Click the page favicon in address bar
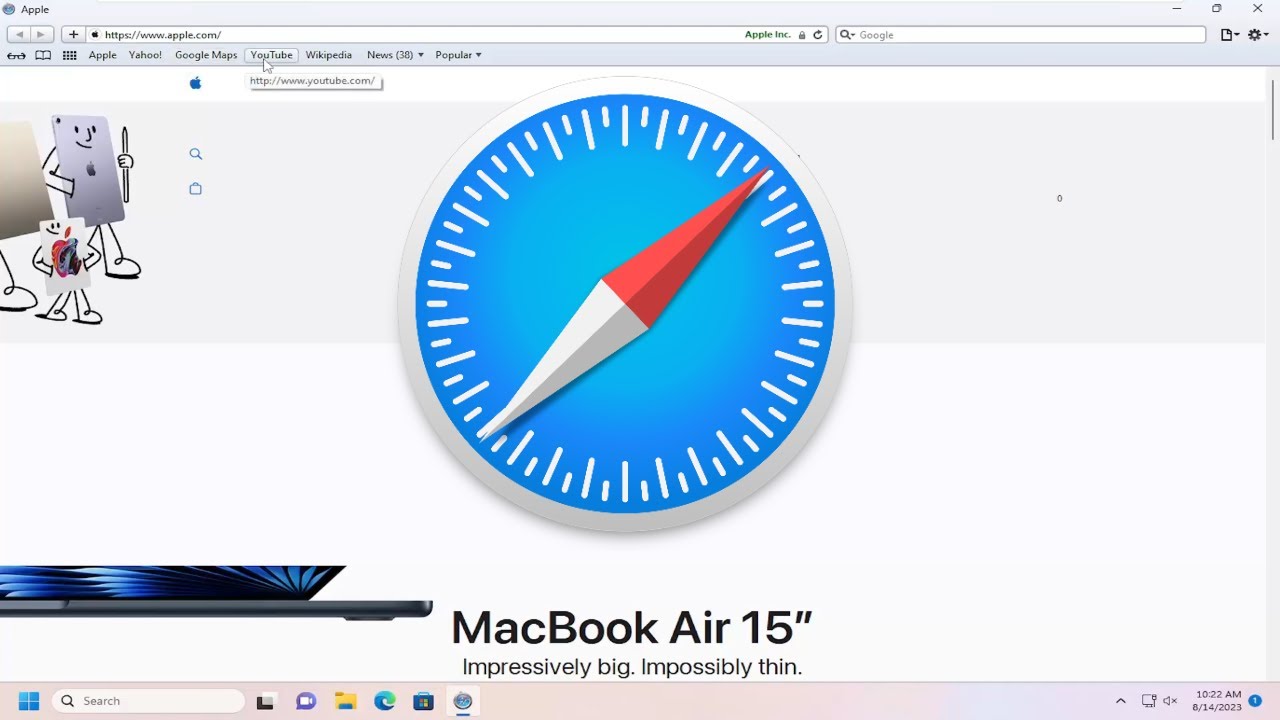Viewport: 1280px width, 720px height. [95, 35]
